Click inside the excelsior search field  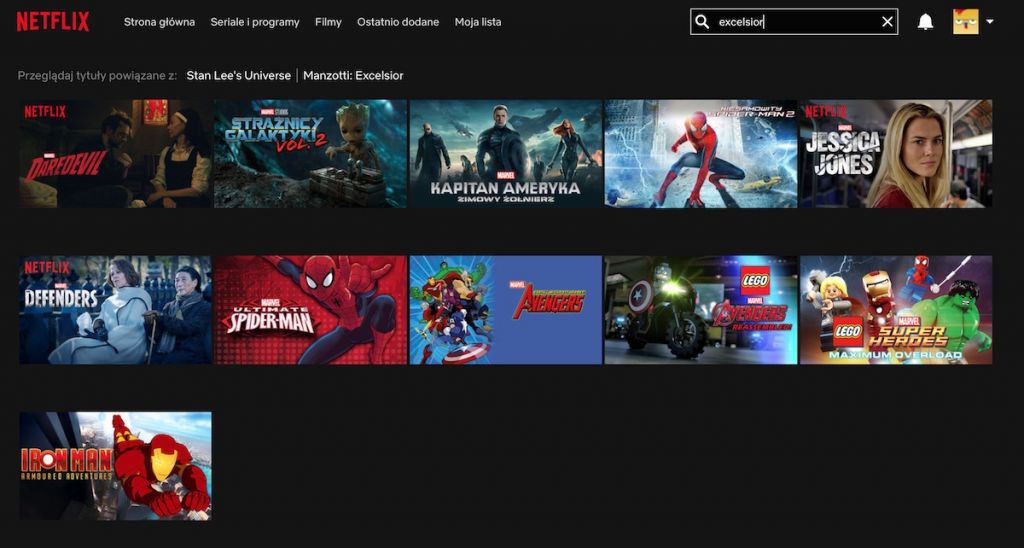795,22
